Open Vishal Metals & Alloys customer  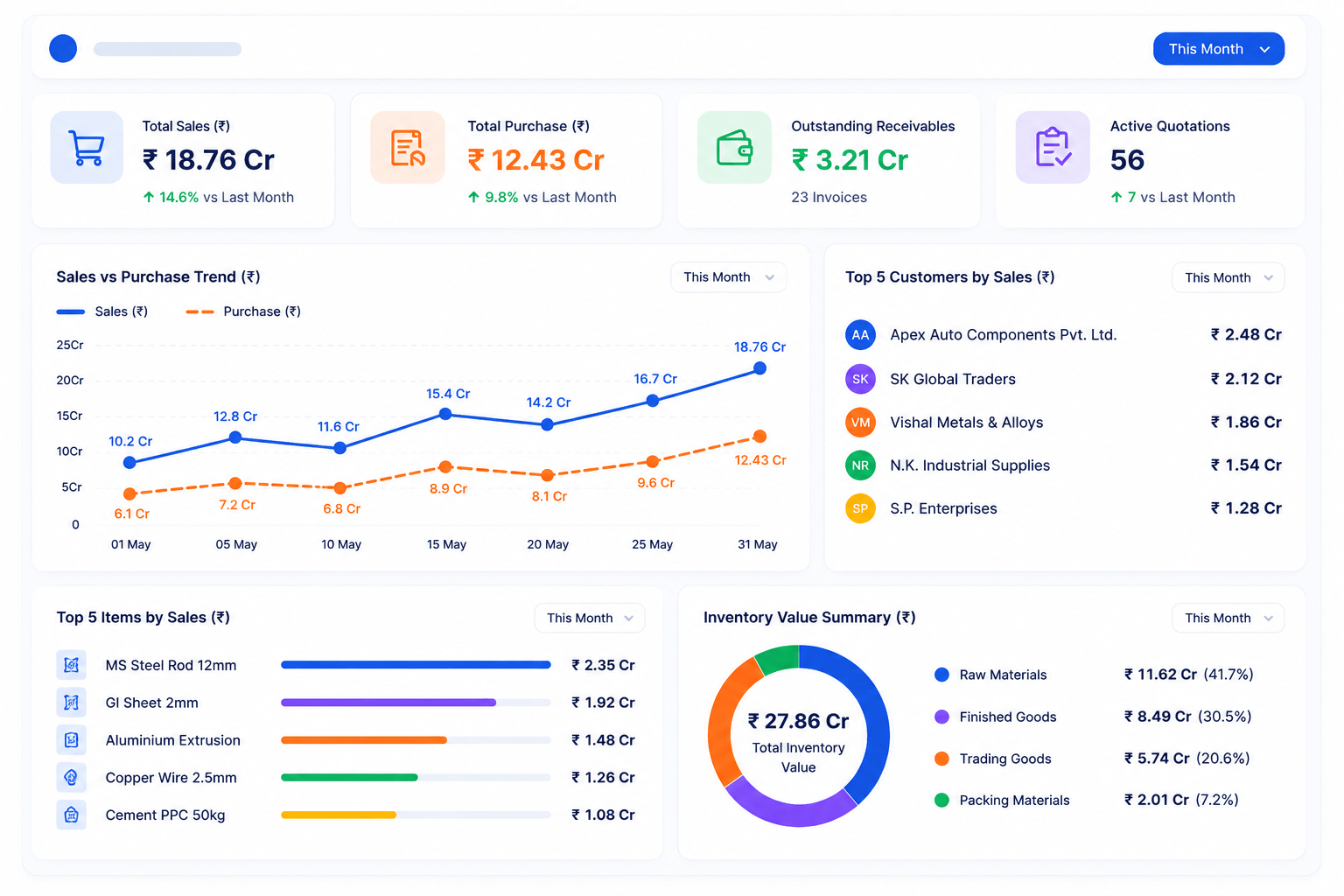[967, 423]
